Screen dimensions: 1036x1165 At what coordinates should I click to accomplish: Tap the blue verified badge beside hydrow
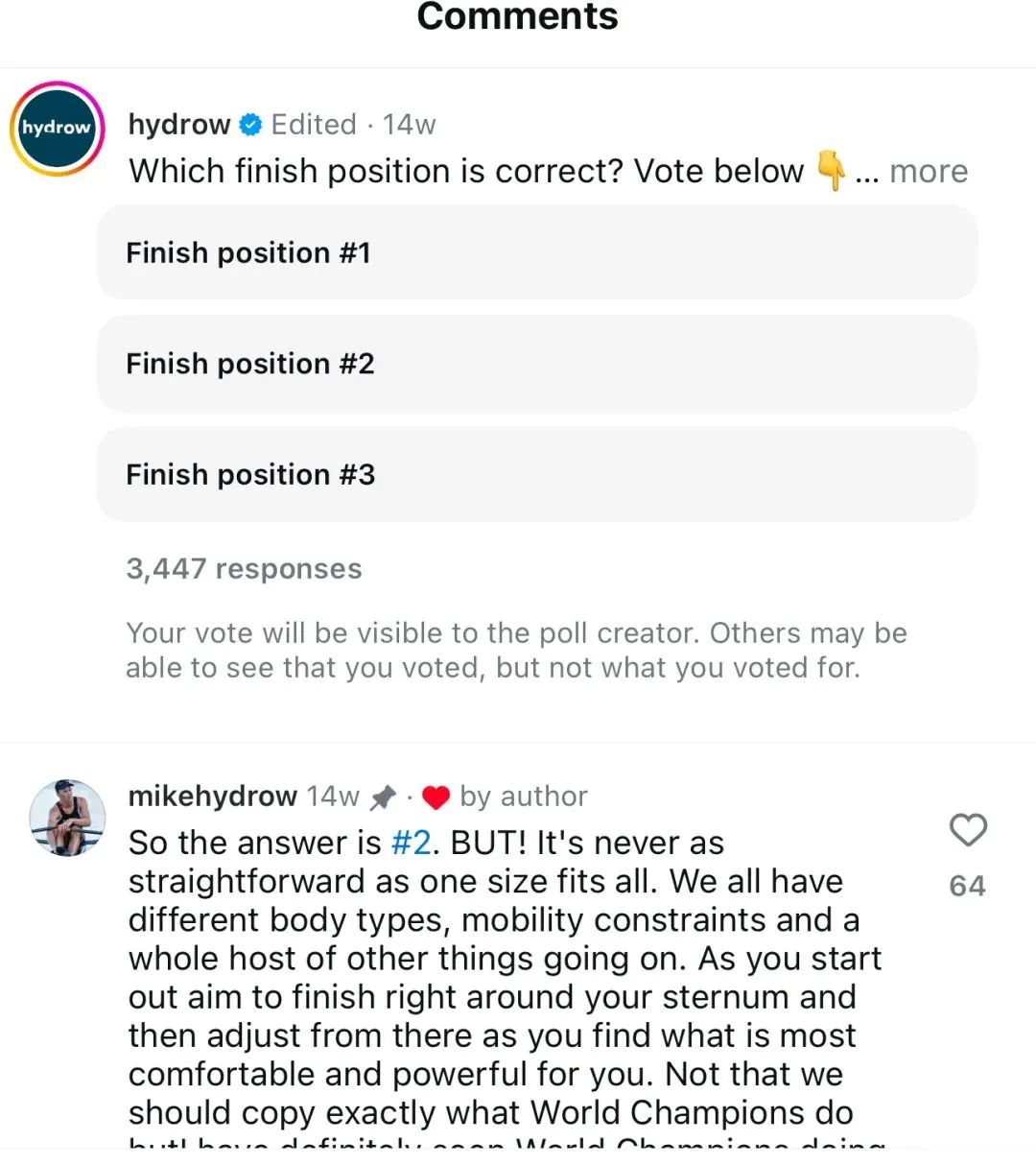tap(249, 125)
